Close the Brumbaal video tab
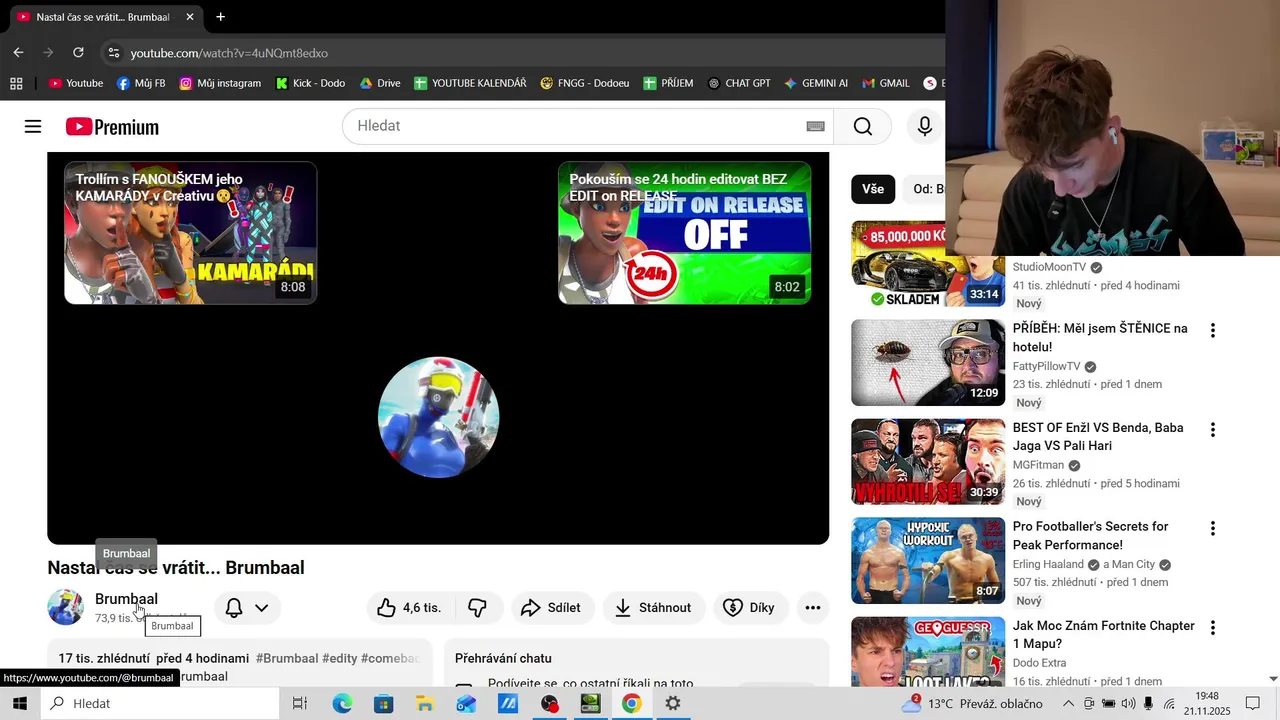The image size is (1280, 720). coord(190,17)
